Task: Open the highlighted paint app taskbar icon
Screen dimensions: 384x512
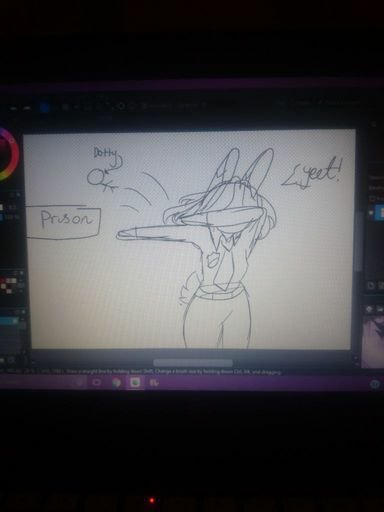Action: tap(135, 382)
